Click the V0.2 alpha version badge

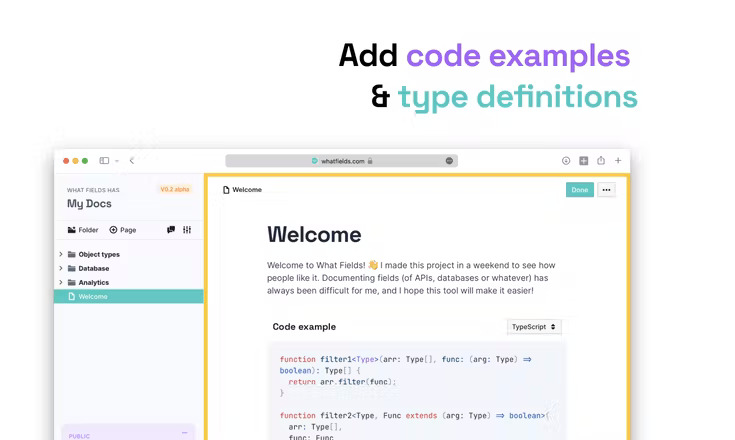[175, 189]
